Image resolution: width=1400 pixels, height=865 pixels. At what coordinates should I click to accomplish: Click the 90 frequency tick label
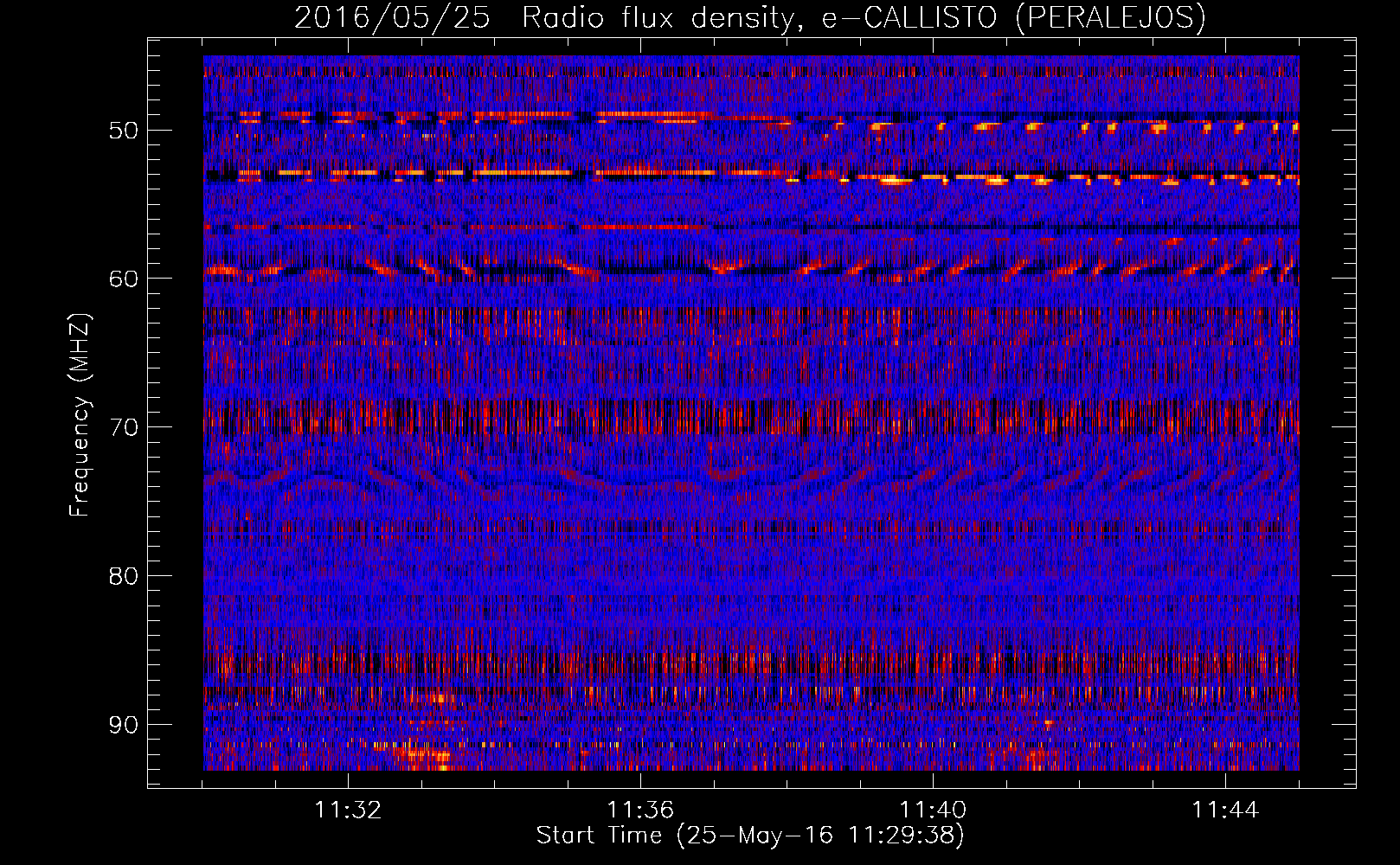point(123,724)
